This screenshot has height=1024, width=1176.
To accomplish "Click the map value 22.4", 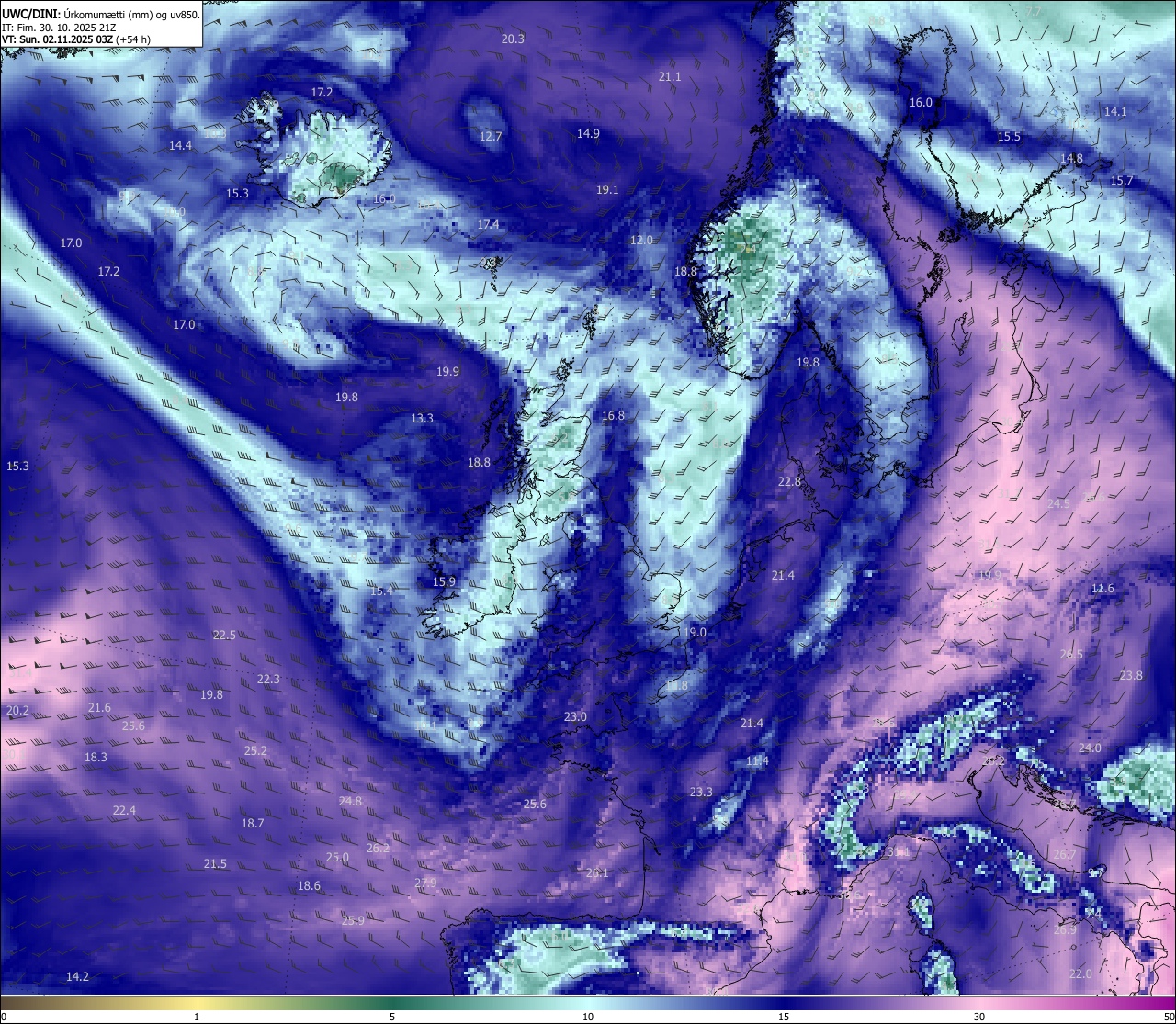I will (x=124, y=811).
